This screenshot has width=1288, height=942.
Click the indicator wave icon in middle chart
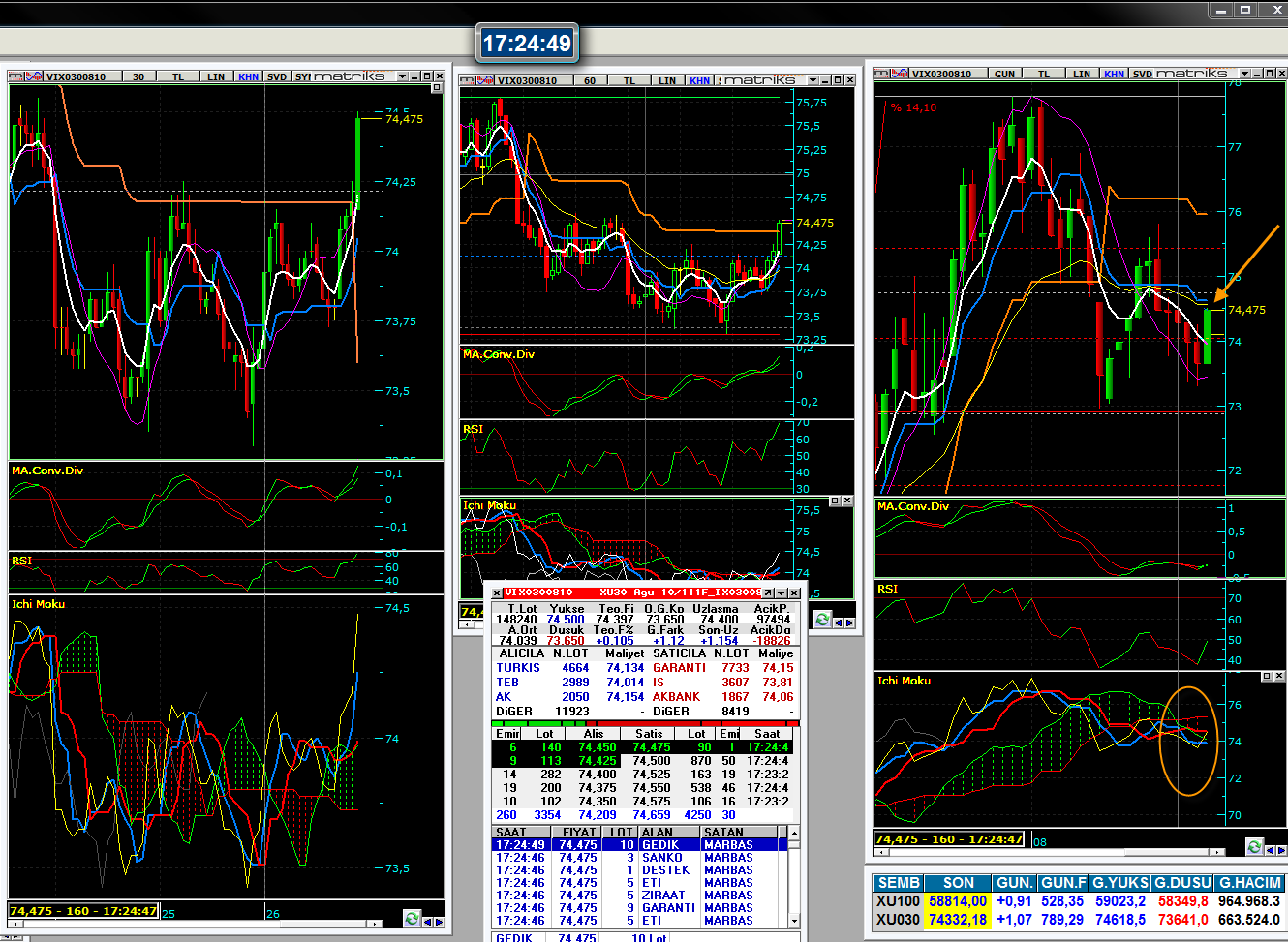pos(486,80)
